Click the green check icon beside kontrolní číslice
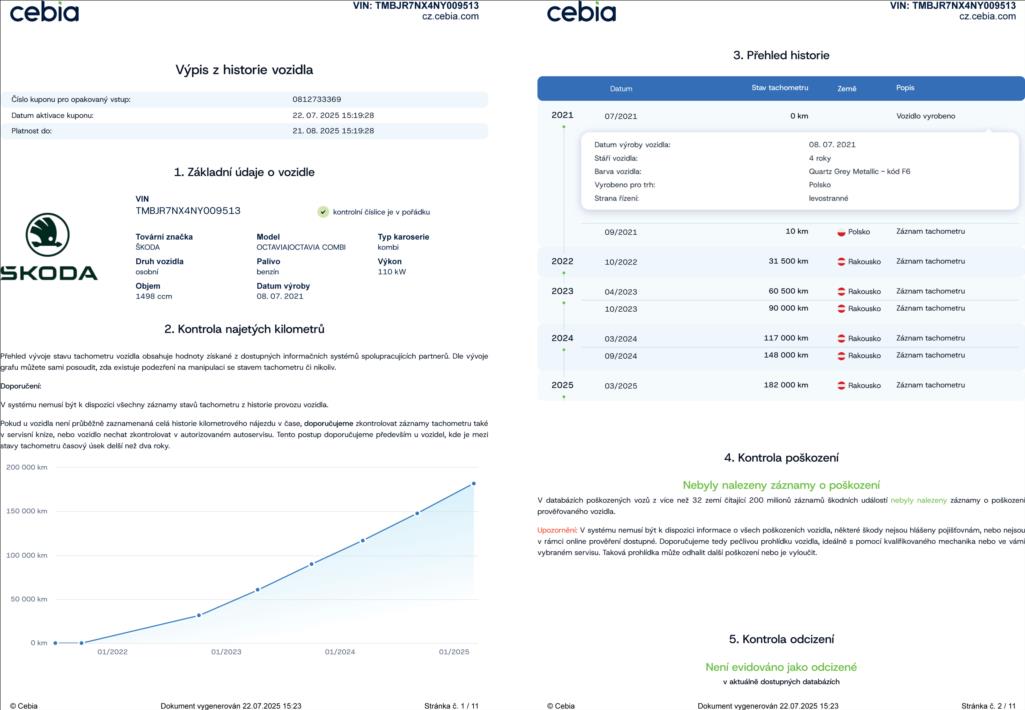1025x710 pixels. click(323, 212)
